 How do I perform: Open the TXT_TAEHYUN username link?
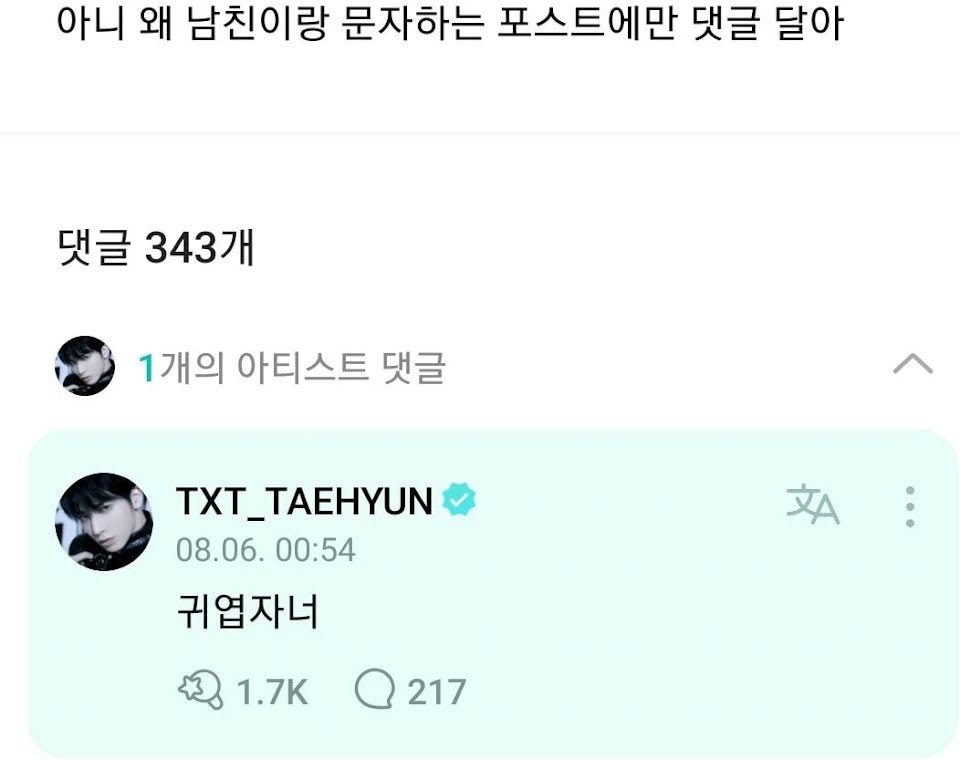click(x=304, y=501)
